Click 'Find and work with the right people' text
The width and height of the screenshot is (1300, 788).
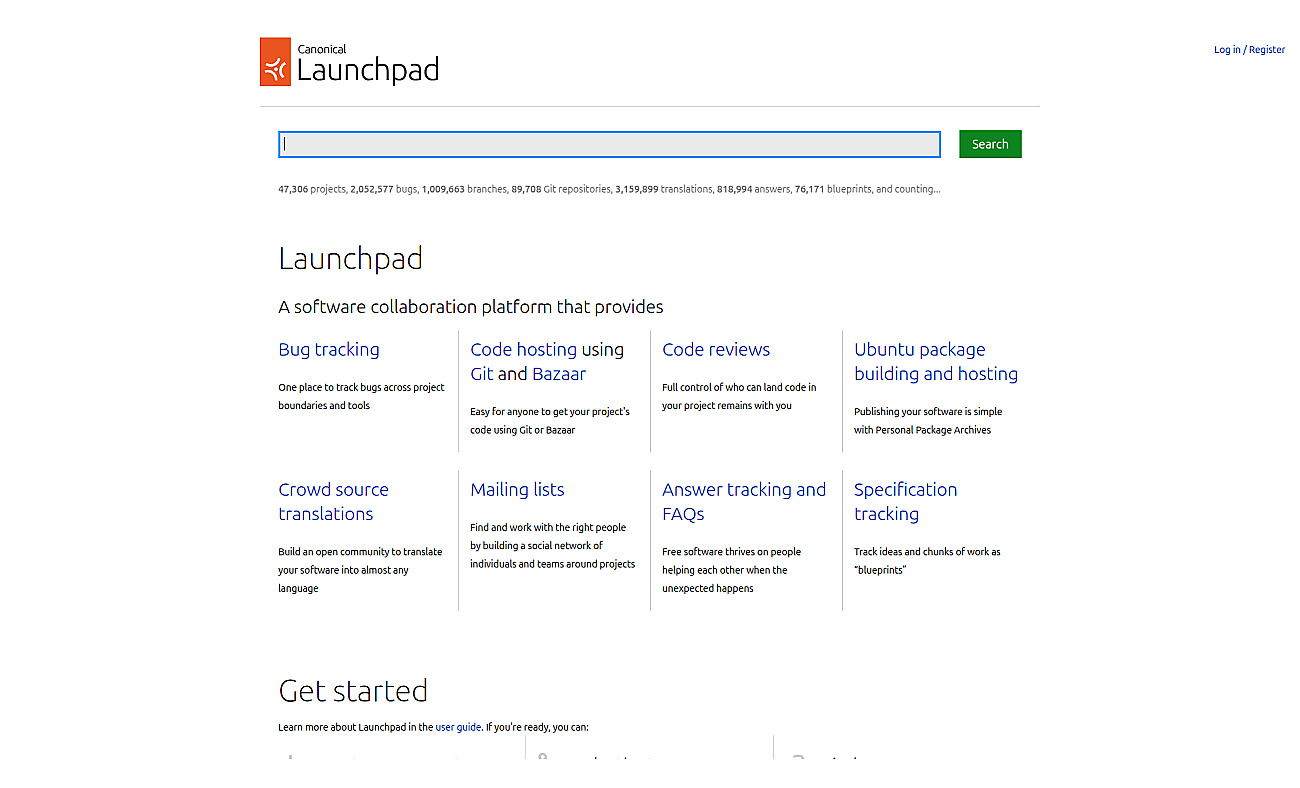[553, 545]
